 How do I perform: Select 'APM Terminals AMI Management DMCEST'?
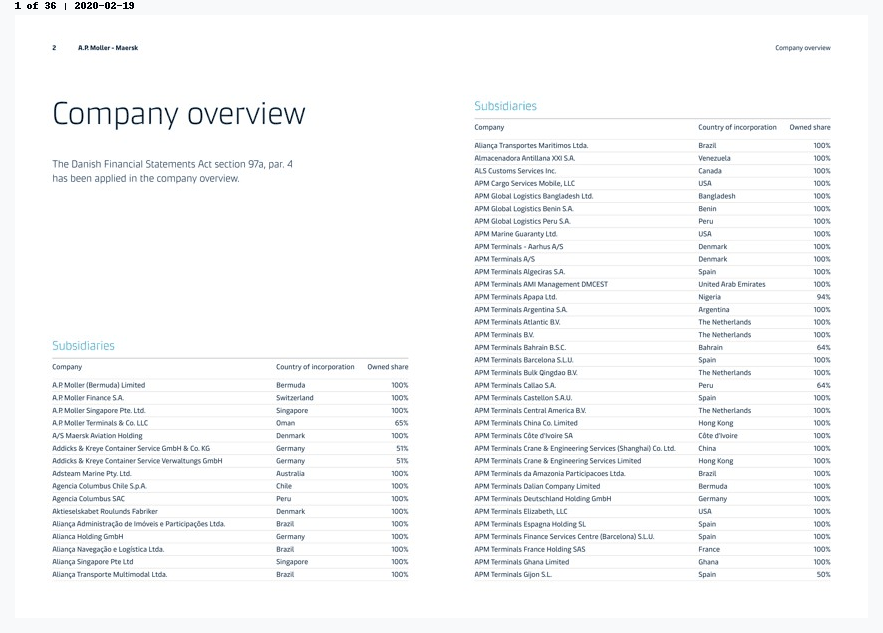[x=541, y=284]
